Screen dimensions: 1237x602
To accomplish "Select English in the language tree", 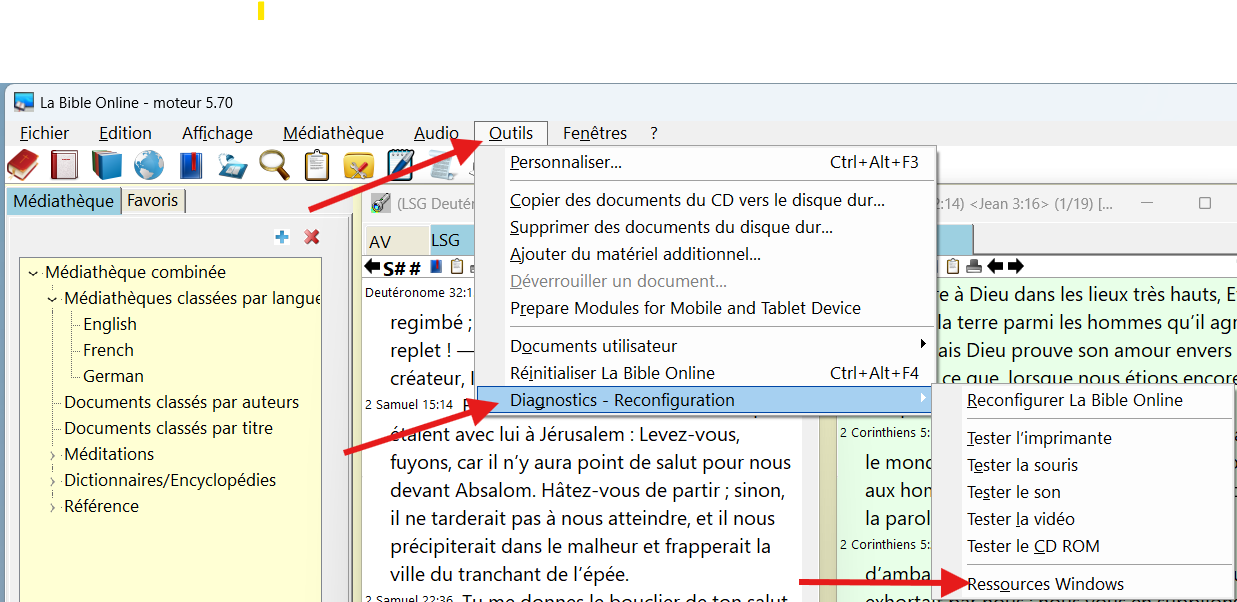I will [x=110, y=324].
